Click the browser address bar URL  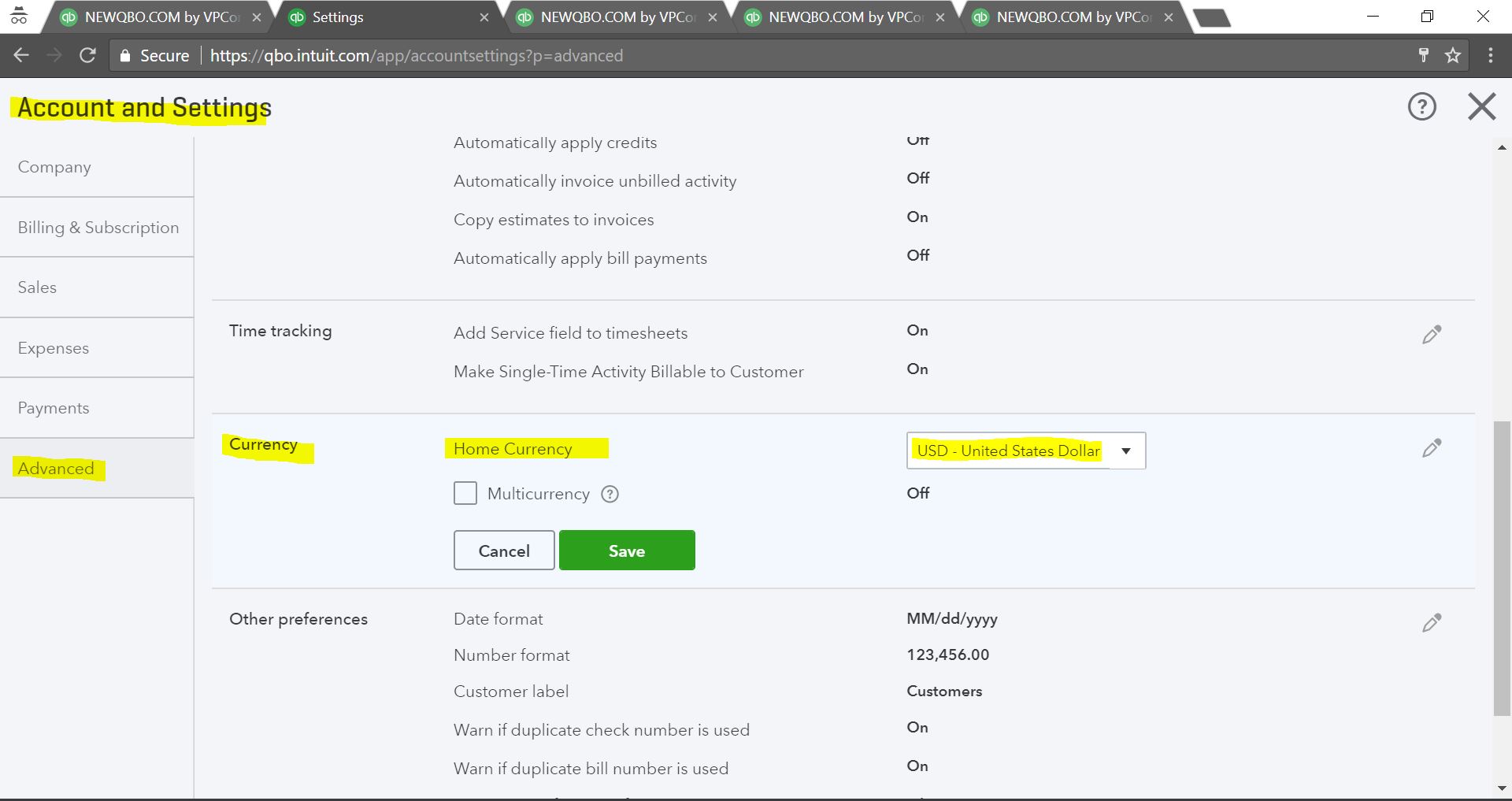[x=416, y=56]
